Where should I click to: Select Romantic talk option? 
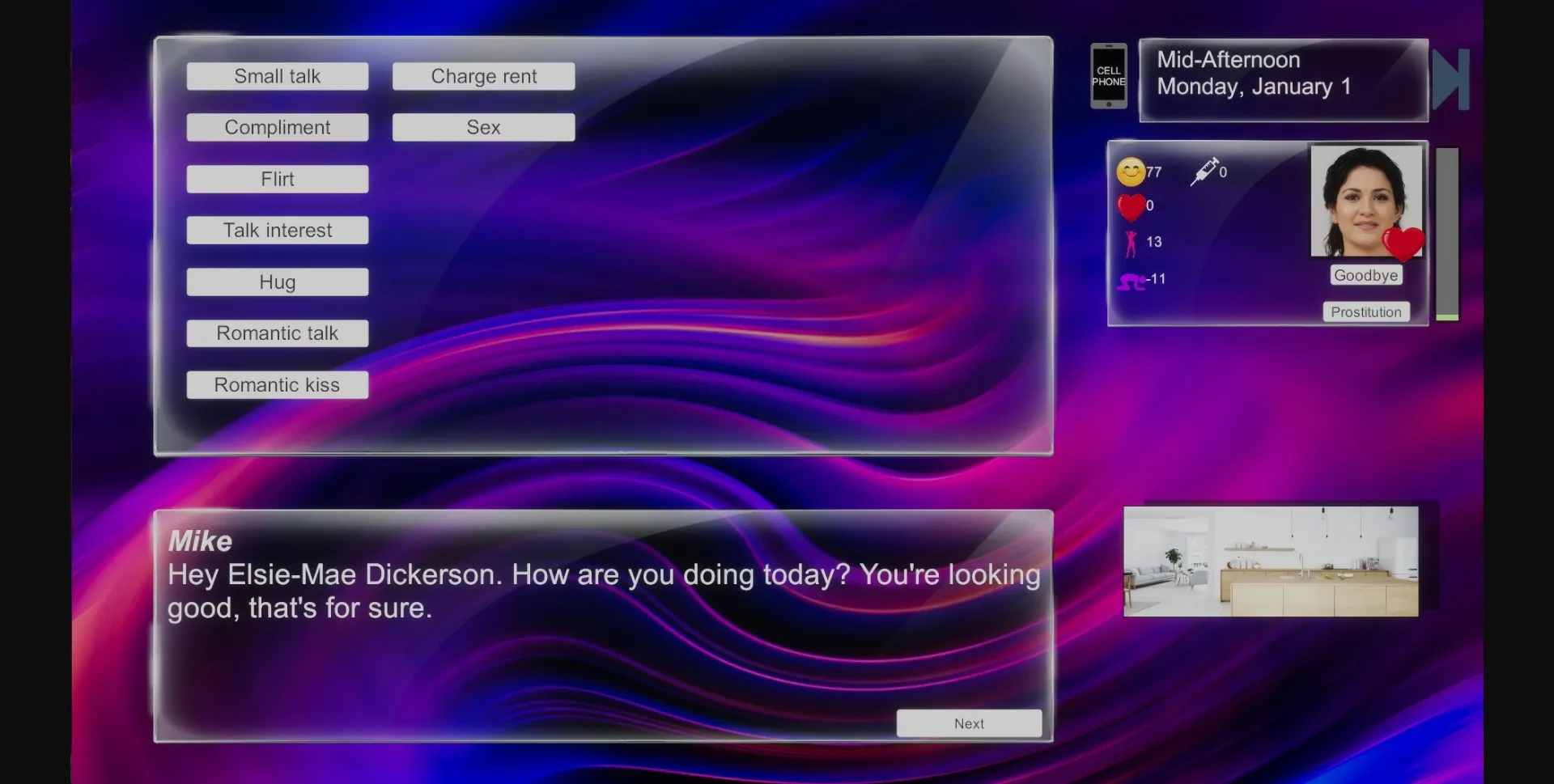click(277, 333)
